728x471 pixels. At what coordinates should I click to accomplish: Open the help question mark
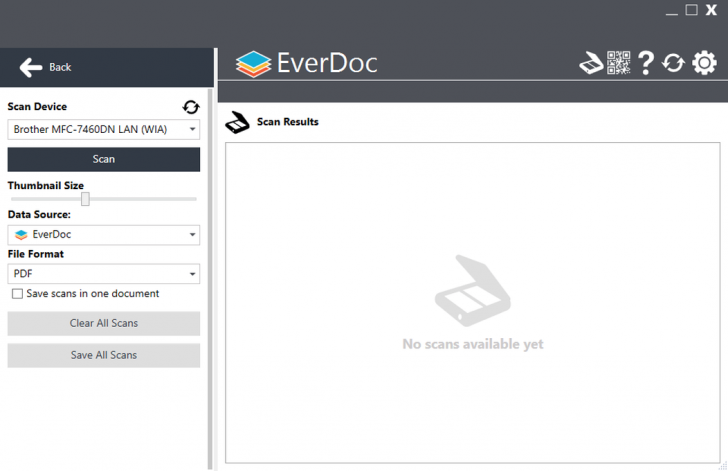point(646,63)
